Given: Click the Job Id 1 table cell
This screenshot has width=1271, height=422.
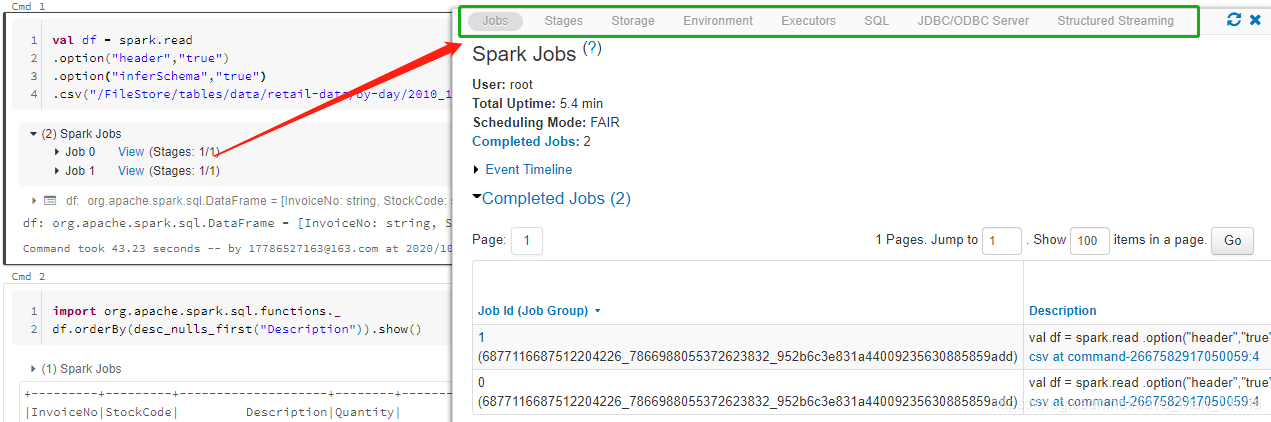Looking at the screenshot, I should tap(747, 347).
